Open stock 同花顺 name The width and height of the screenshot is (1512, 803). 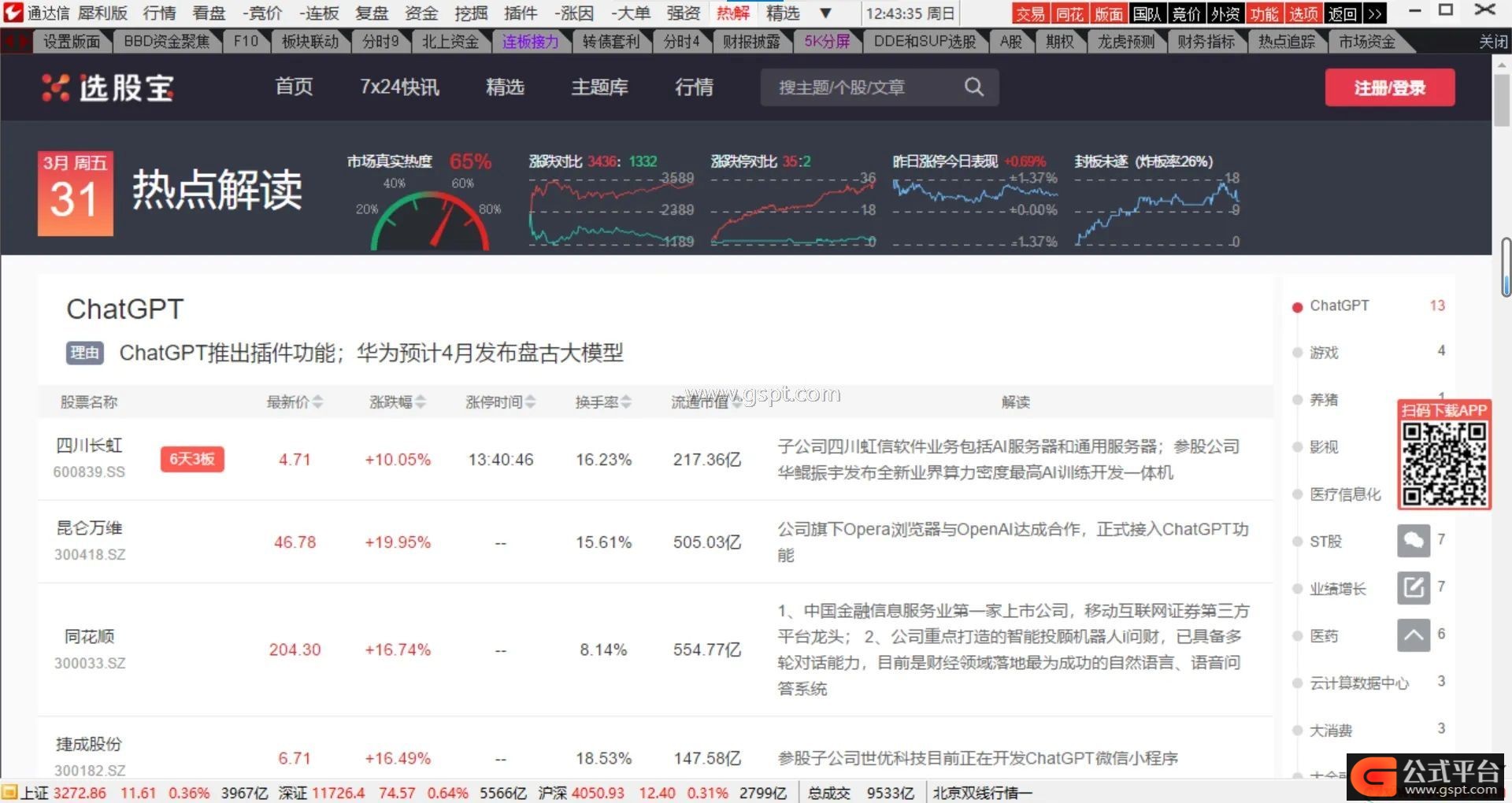click(x=90, y=636)
